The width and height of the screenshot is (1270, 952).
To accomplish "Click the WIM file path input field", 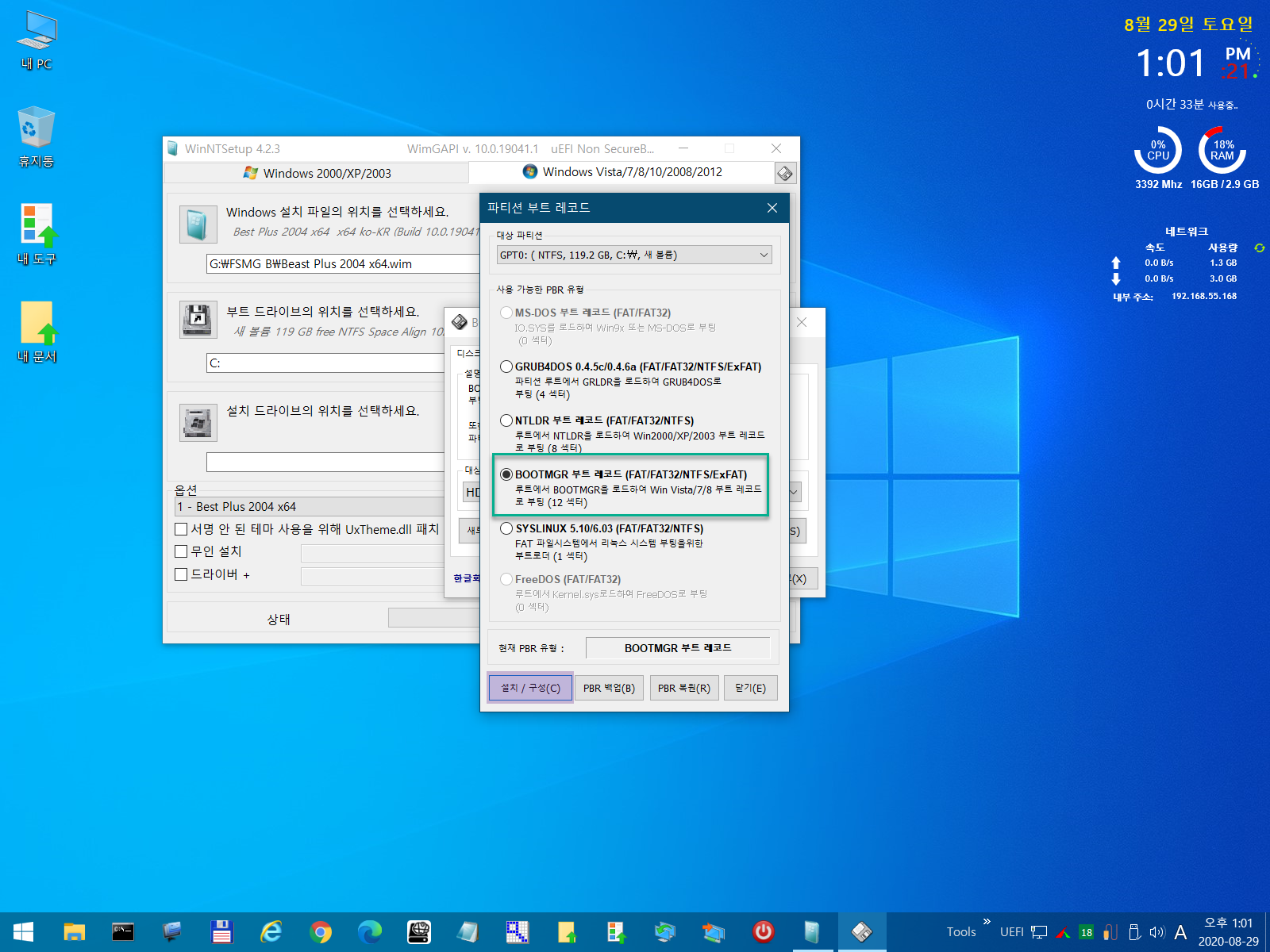I will click(342, 264).
